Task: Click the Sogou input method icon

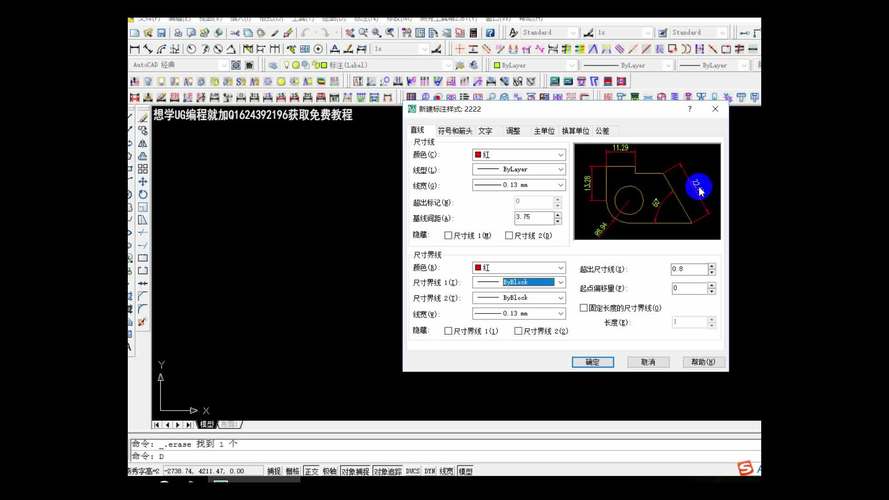Action: (x=745, y=468)
